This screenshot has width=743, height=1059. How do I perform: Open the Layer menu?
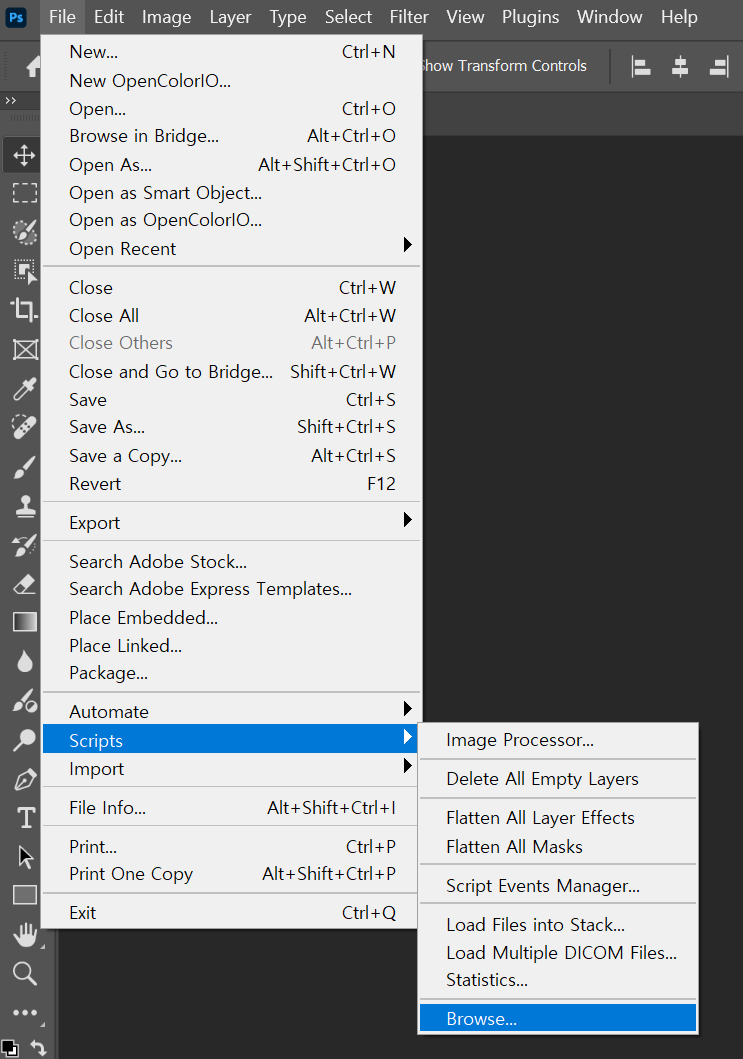[230, 17]
